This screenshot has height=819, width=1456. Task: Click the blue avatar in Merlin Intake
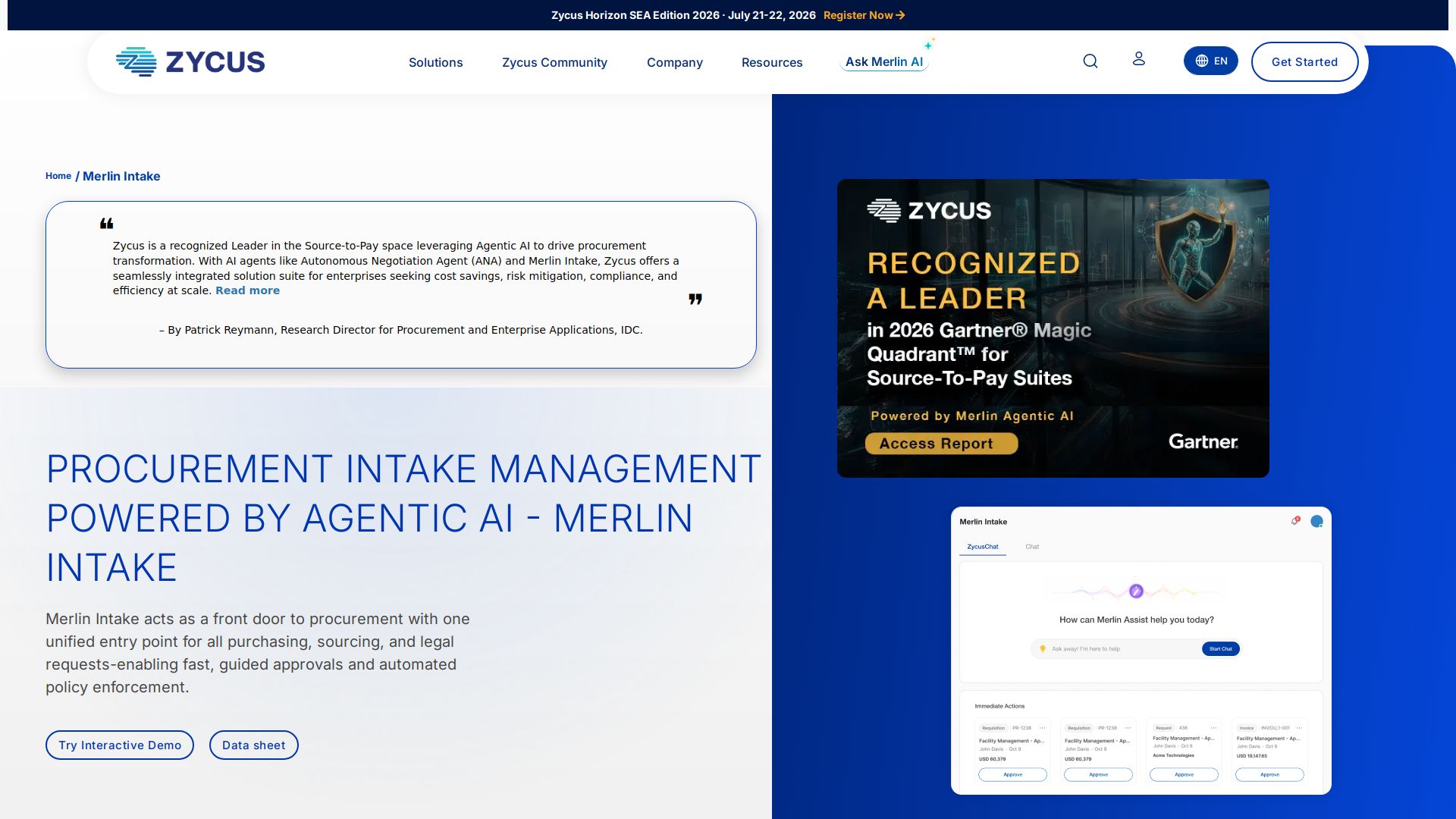tap(1316, 521)
